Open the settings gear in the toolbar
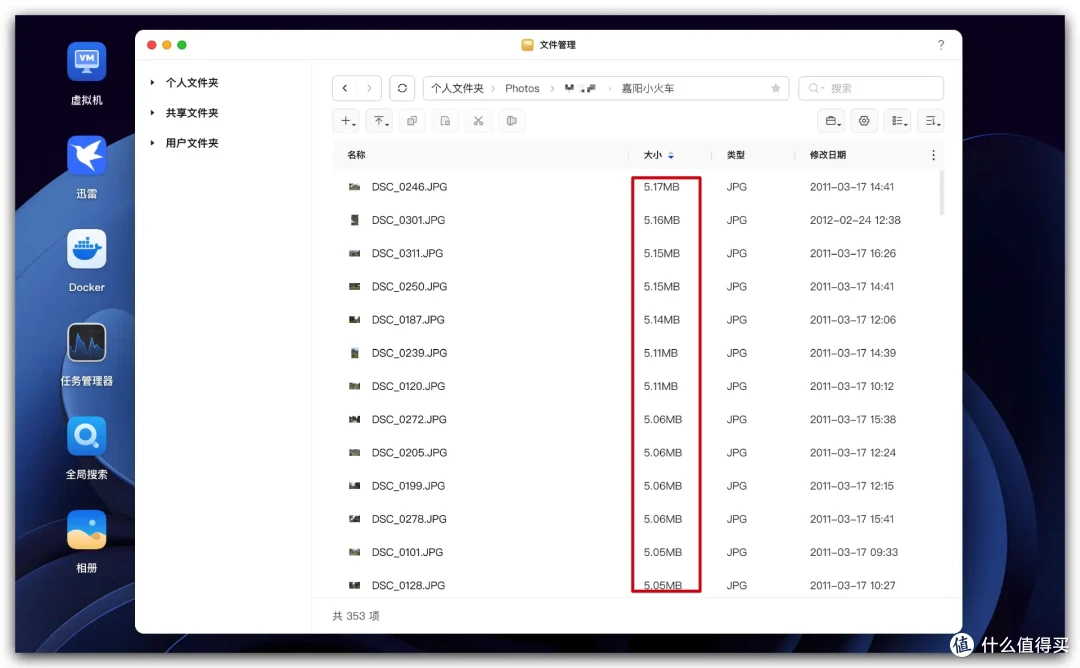This screenshot has width=1080, height=668. 864,121
